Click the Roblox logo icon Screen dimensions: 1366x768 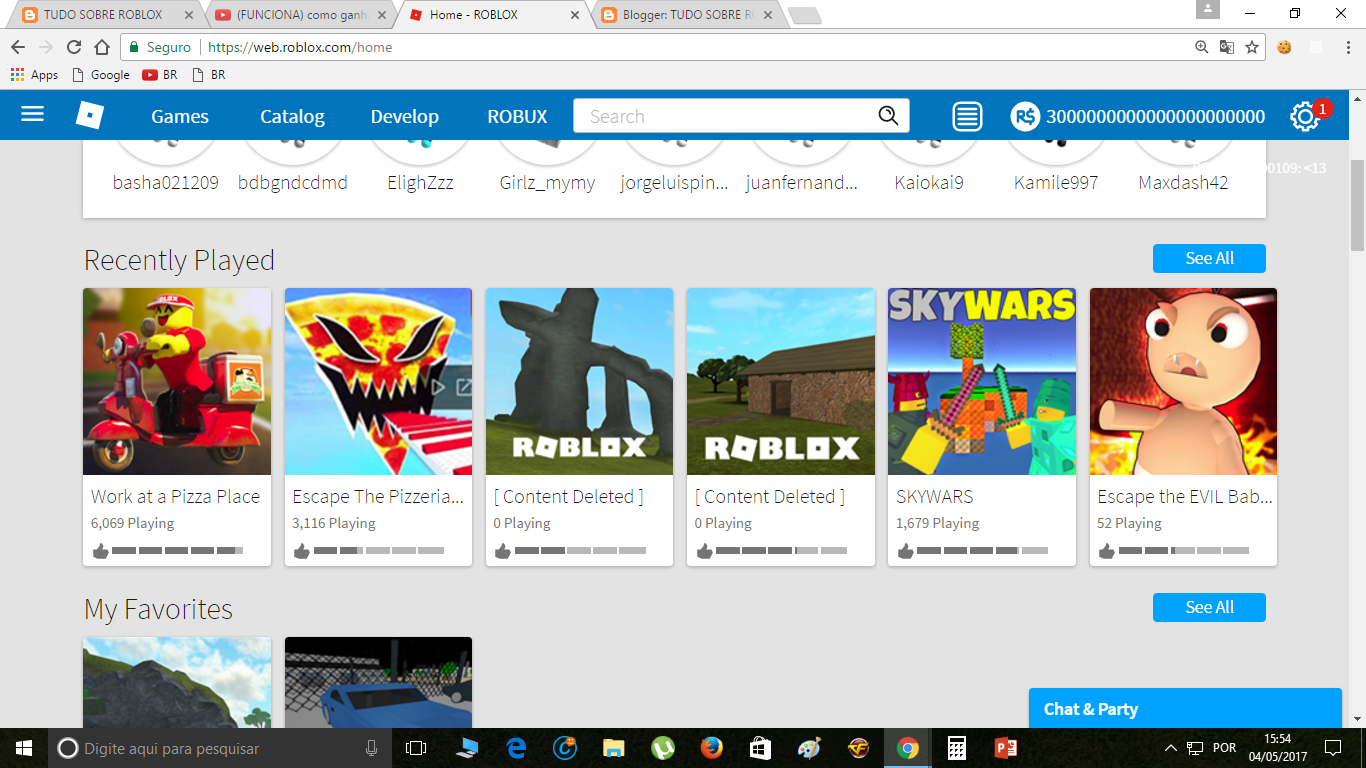(90, 115)
